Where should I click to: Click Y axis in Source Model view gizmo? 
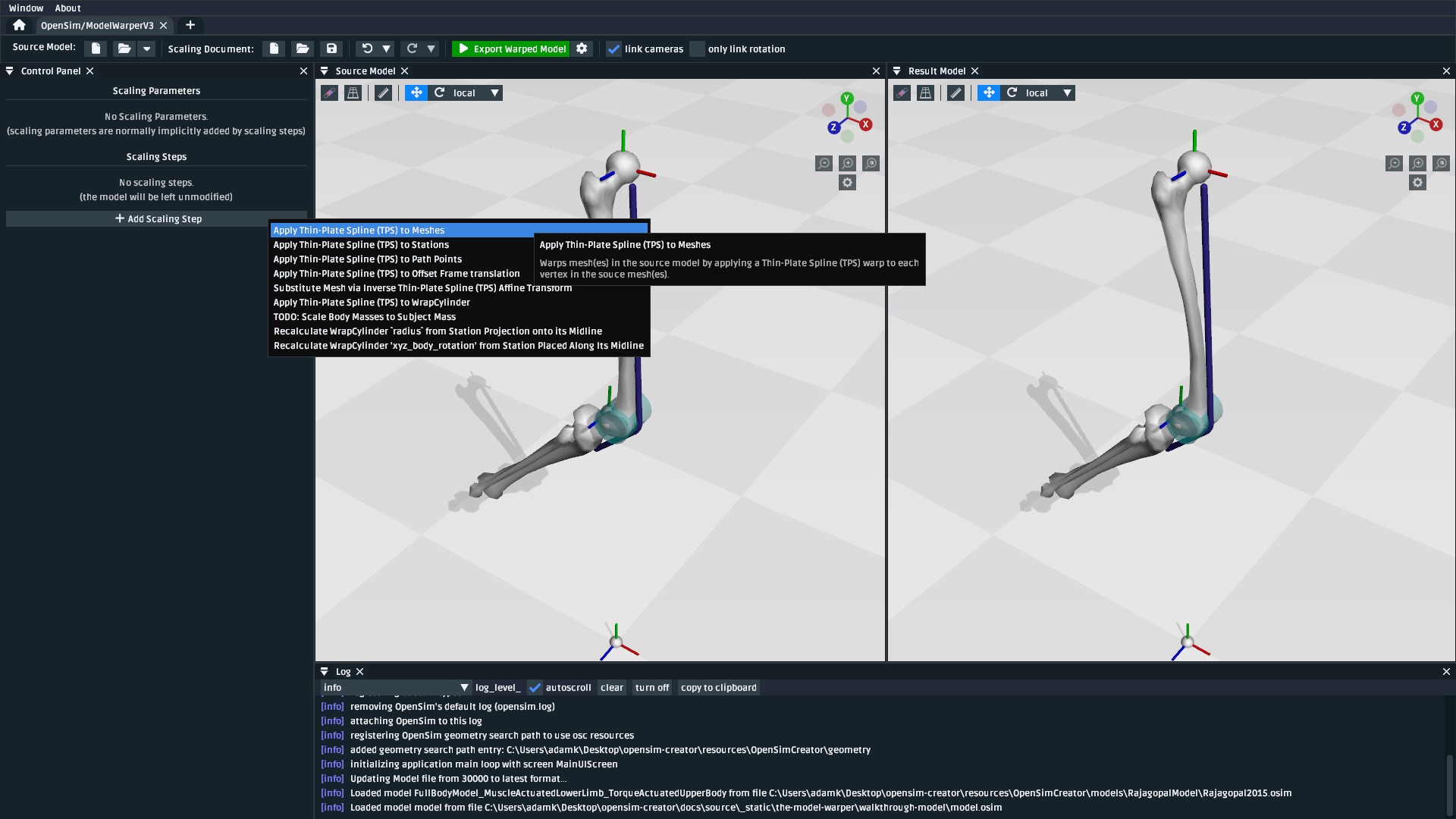click(847, 99)
